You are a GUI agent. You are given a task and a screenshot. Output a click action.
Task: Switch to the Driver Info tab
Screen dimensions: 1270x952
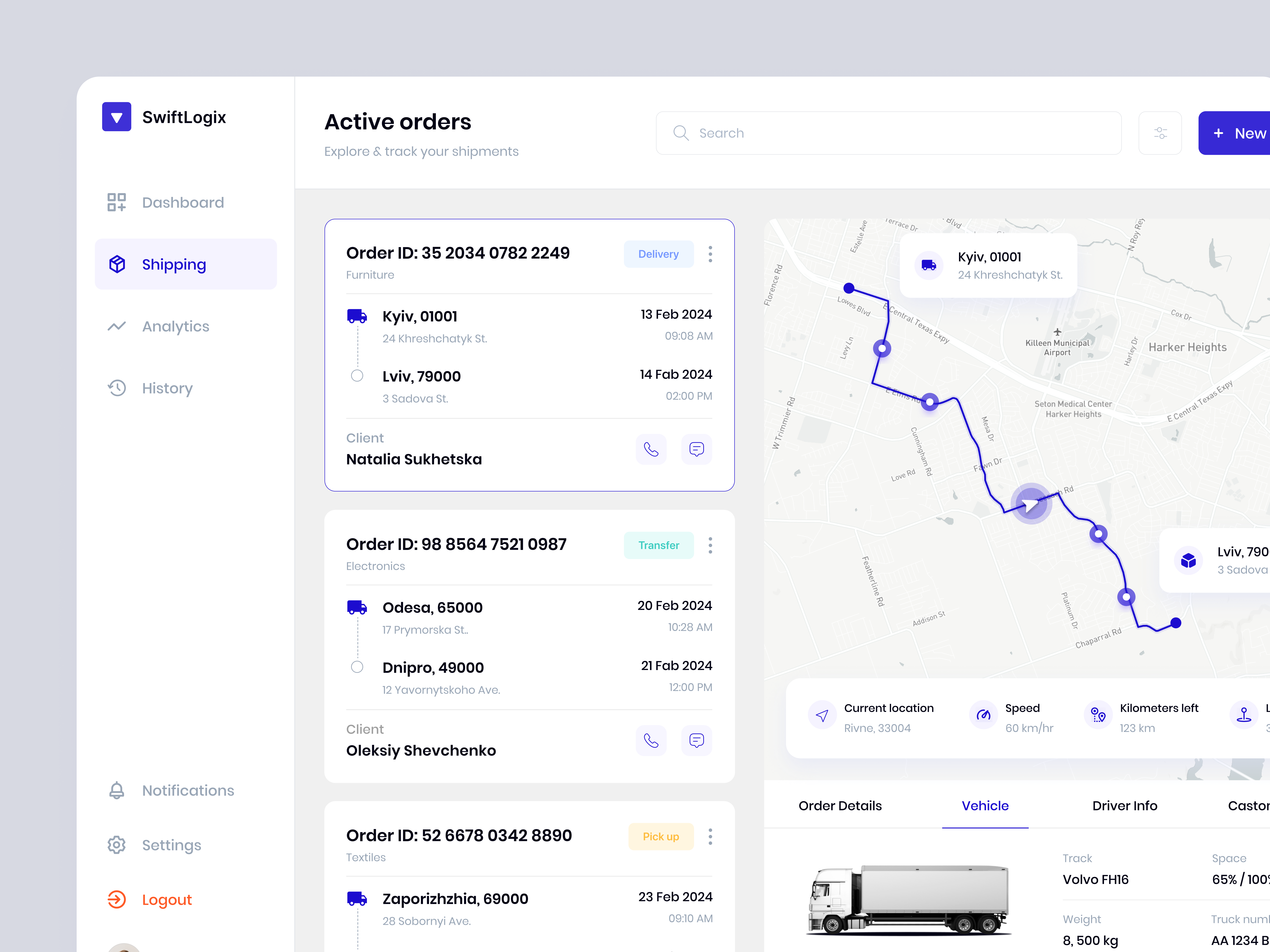pos(1124,806)
